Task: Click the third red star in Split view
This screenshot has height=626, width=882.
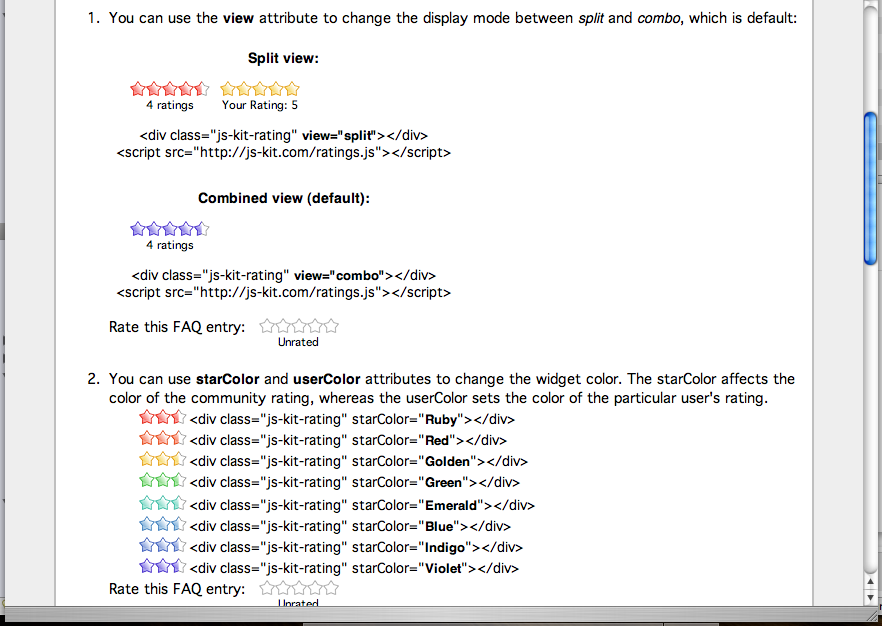Action: [x=170, y=89]
